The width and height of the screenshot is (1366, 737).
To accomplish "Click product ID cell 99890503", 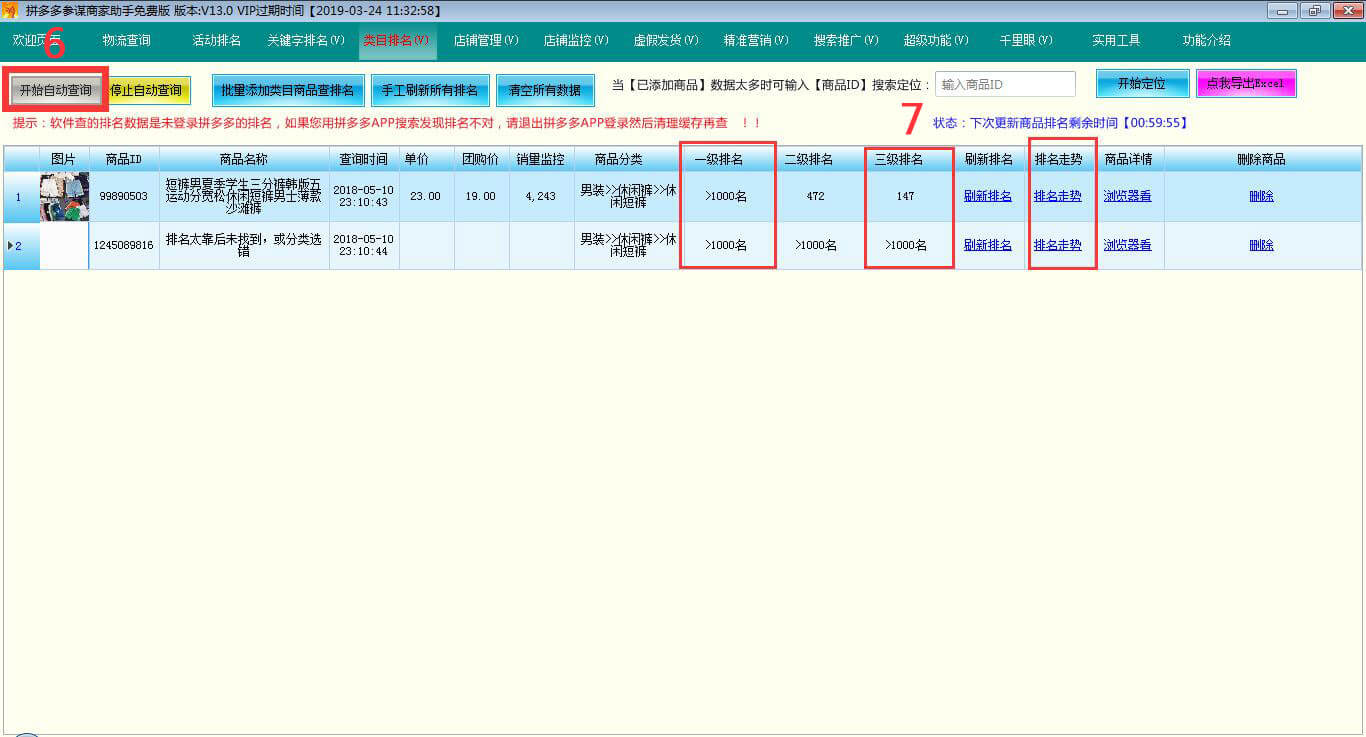I will pyautogui.click(x=124, y=196).
